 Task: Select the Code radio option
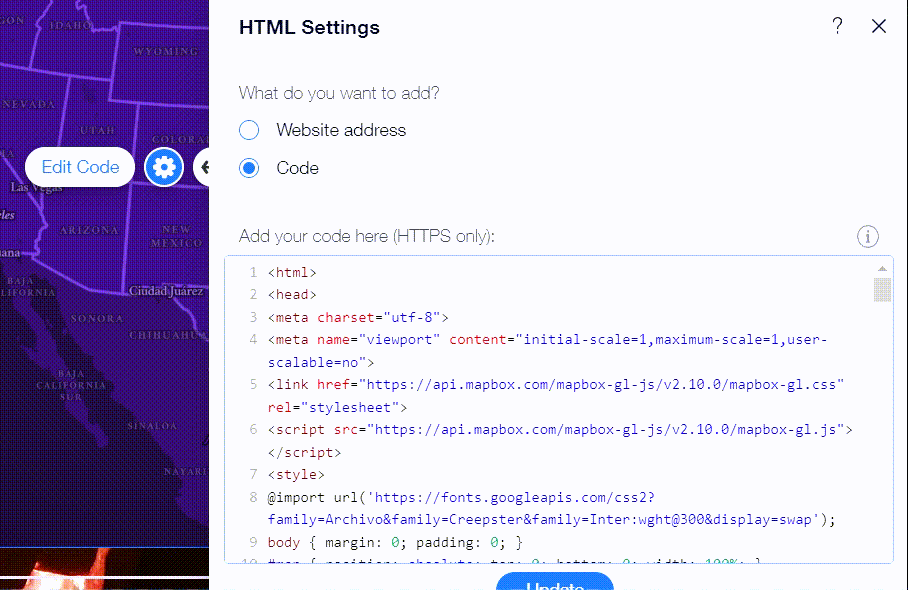point(249,168)
